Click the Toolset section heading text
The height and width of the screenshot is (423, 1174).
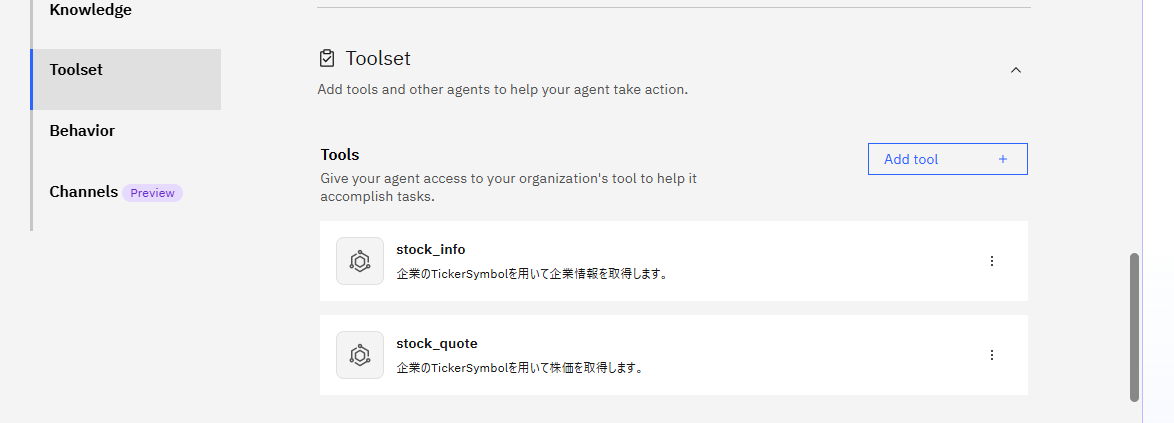[378, 59]
